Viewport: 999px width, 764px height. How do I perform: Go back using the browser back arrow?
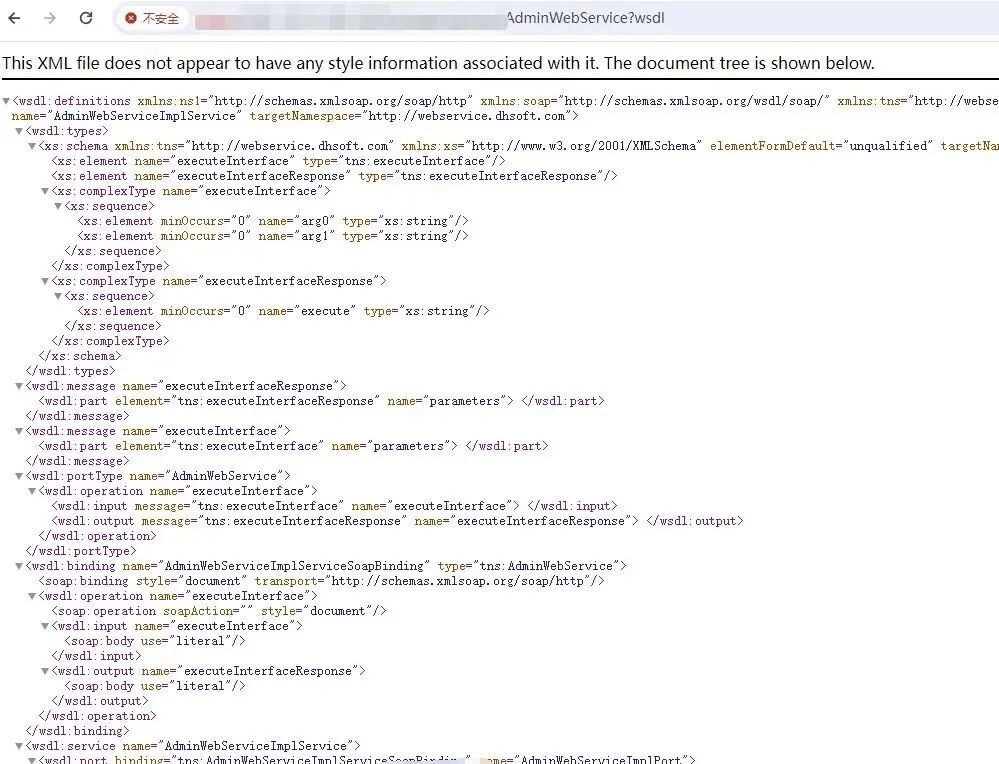point(14,18)
